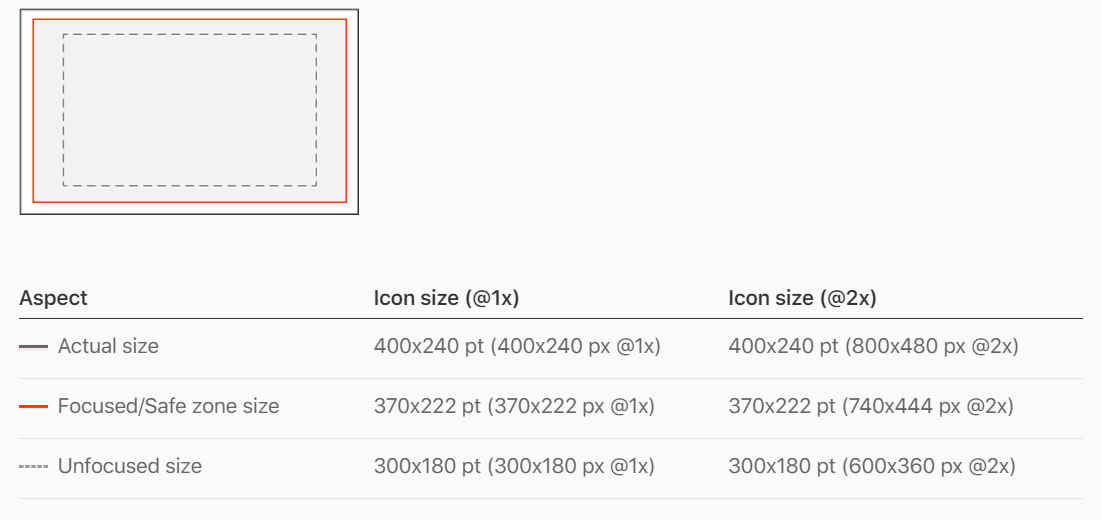
Task: Click gray area between red and dashed borders
Action: point(48,110)
